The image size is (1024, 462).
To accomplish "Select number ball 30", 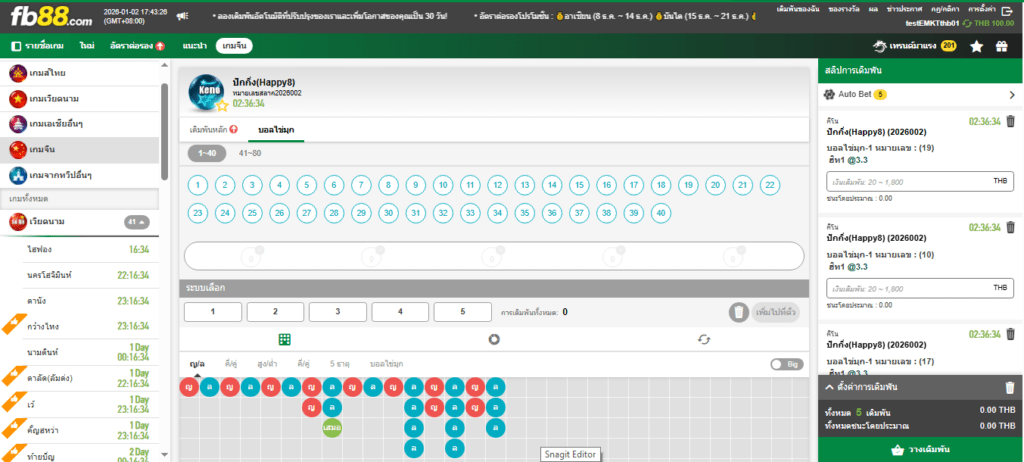I will 389,212.
